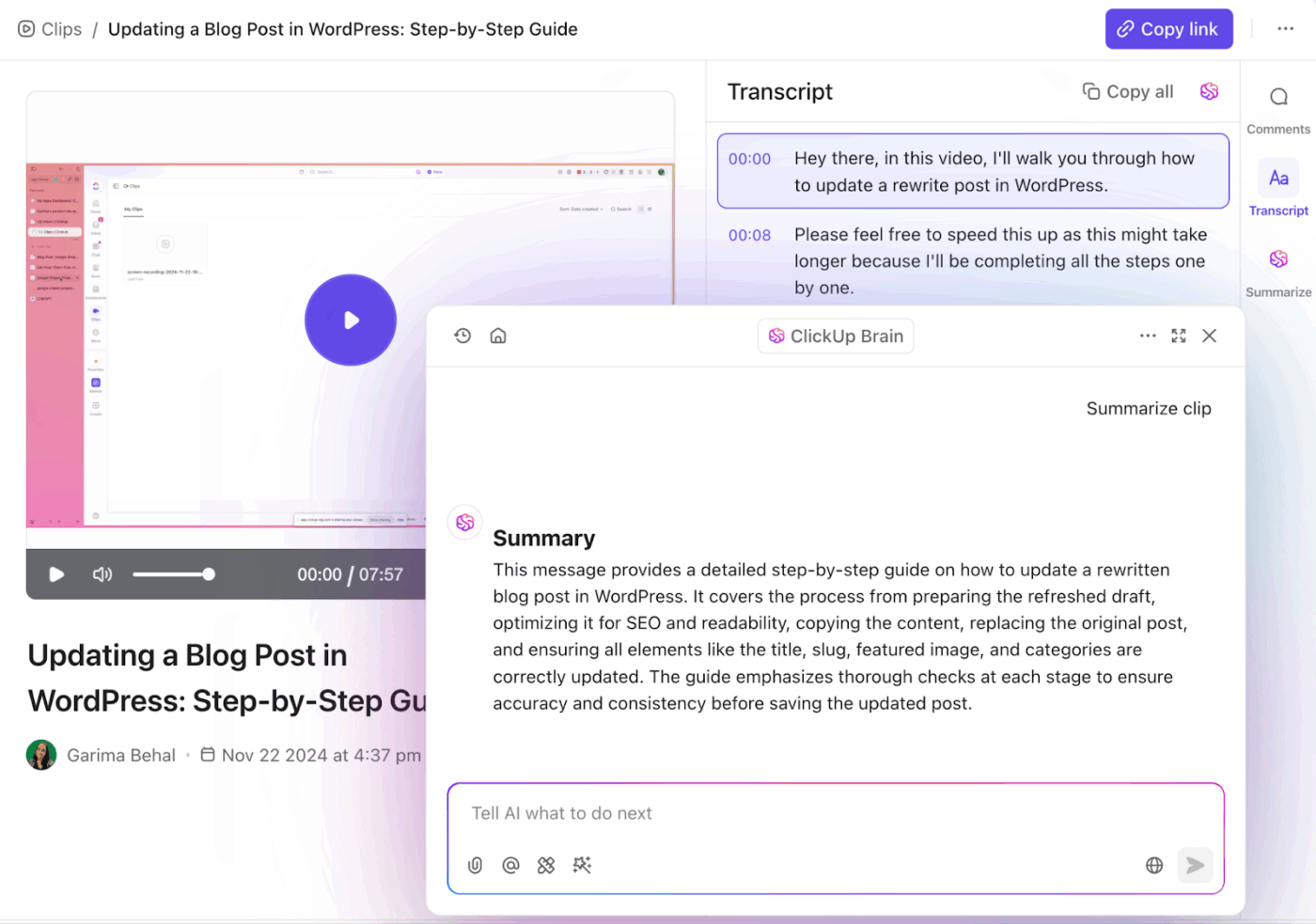Image resolution: width=1316 pixels, height=924 pixels.
Task: Open chat history in ClickUp Brain
Action: (x=462, y=335)
